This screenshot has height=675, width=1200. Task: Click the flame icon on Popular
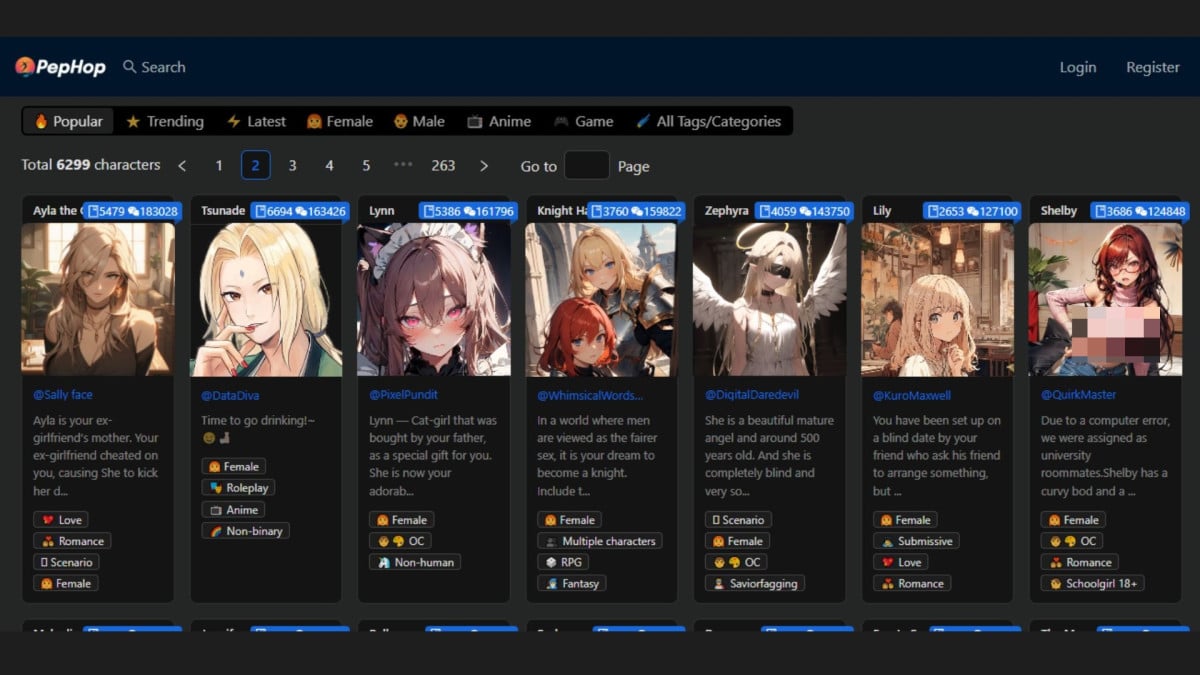point(41,121)
